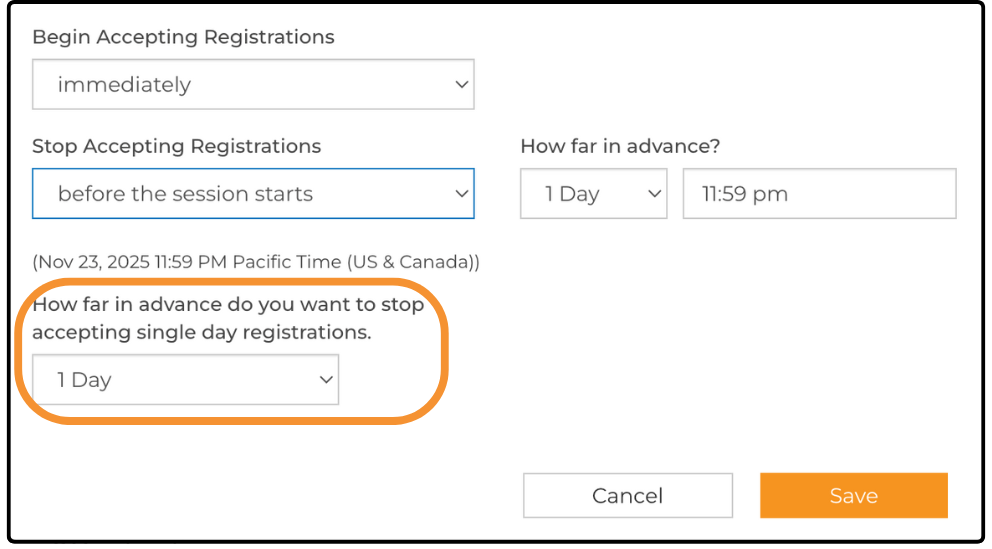The height and width of the screenshot is (549, 992).
Task: Open the Stop Accepting Registrations dropdown
Action: [253, 194]
